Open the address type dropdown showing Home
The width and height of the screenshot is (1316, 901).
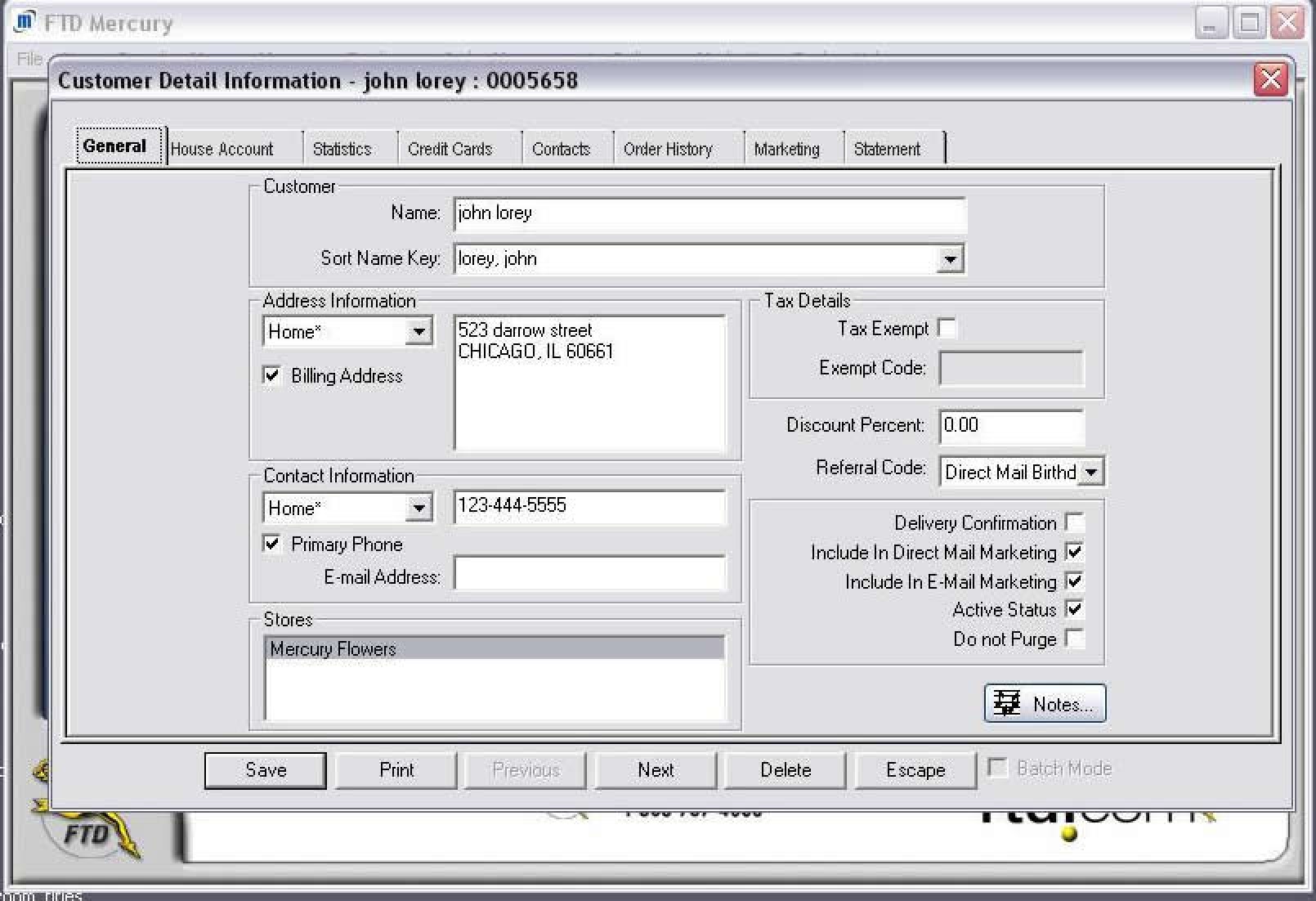(419, 331)
